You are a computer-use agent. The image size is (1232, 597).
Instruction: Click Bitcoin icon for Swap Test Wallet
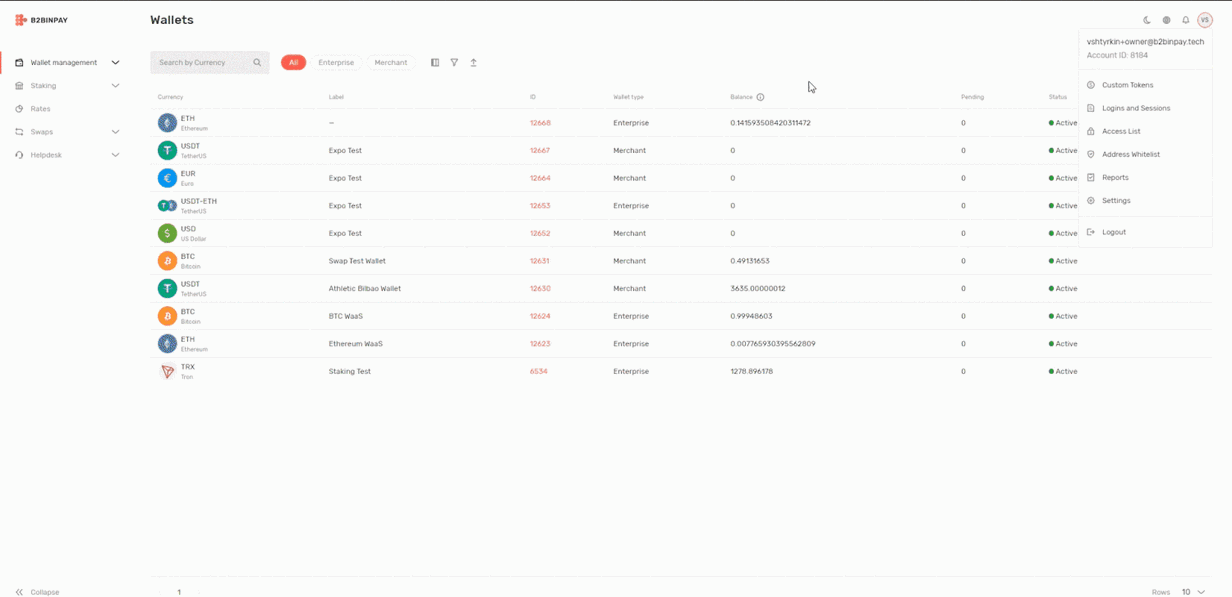pos(167,261)
